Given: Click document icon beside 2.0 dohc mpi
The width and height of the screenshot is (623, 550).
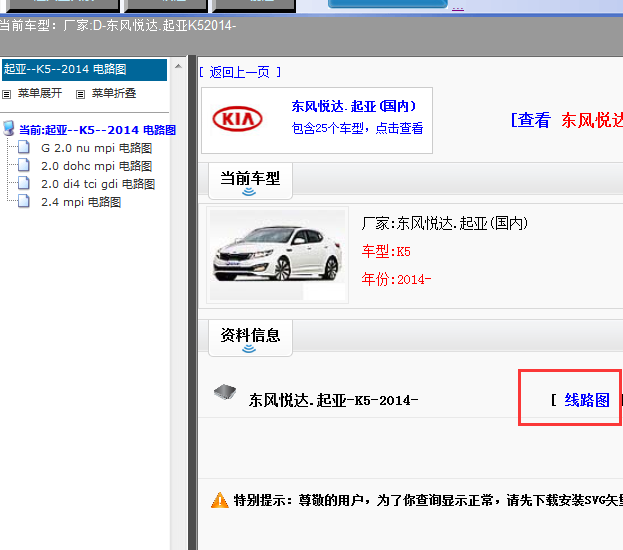Looking at the screenshot, I should coord(24,165).
